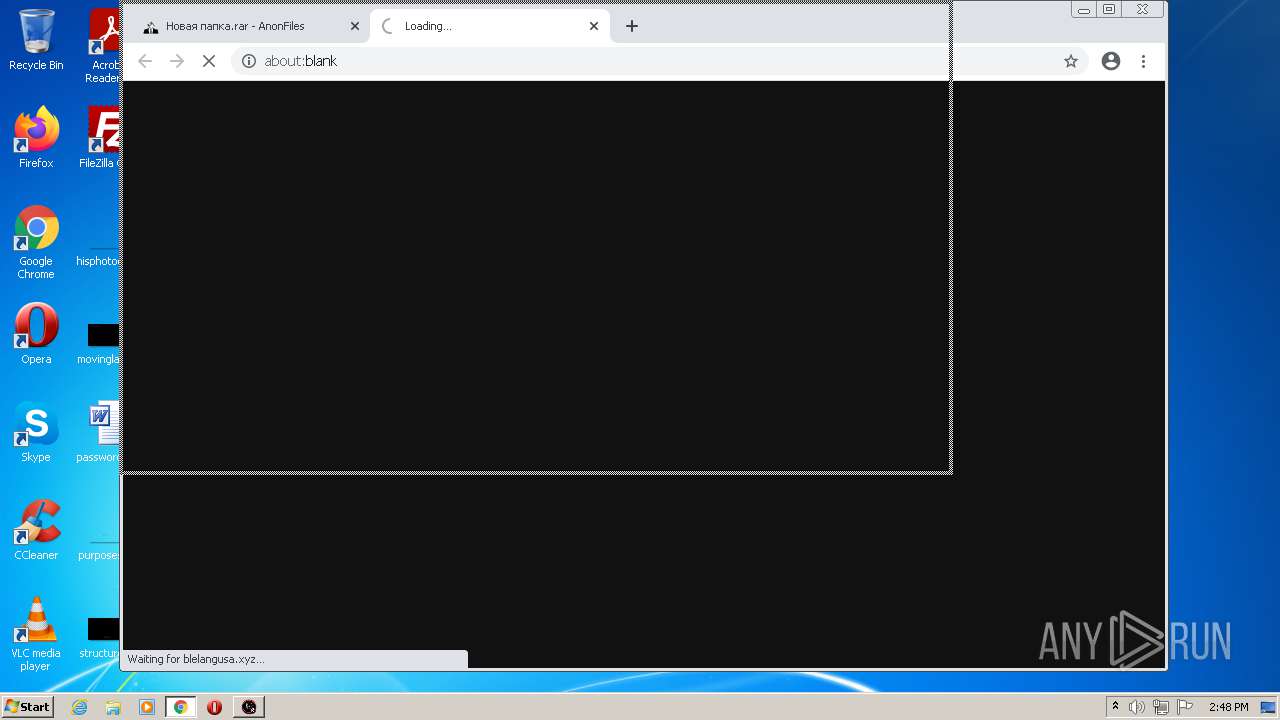Open the Chrome three-dot menu
1280x720 pixels.
[x=1143, y=61]
